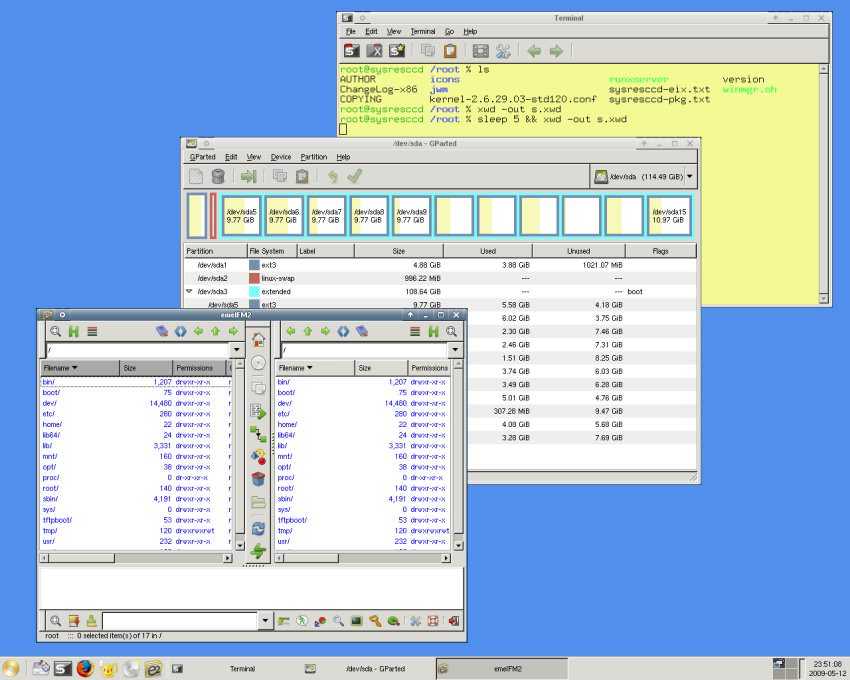Click the Apply checkmark icon in GParted

tap(354, 177)
